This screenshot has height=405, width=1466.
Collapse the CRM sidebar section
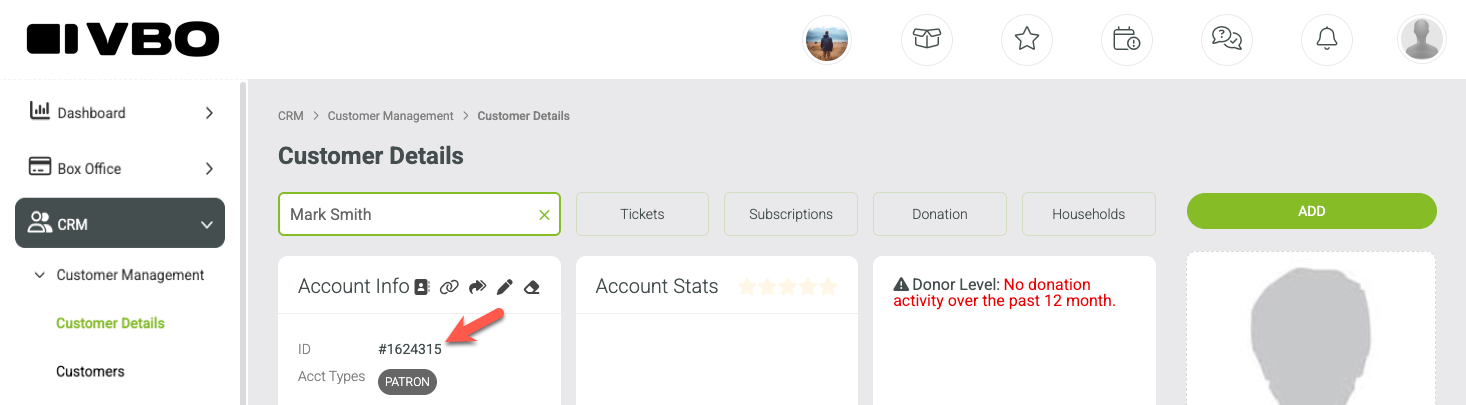tap(120, 224)
